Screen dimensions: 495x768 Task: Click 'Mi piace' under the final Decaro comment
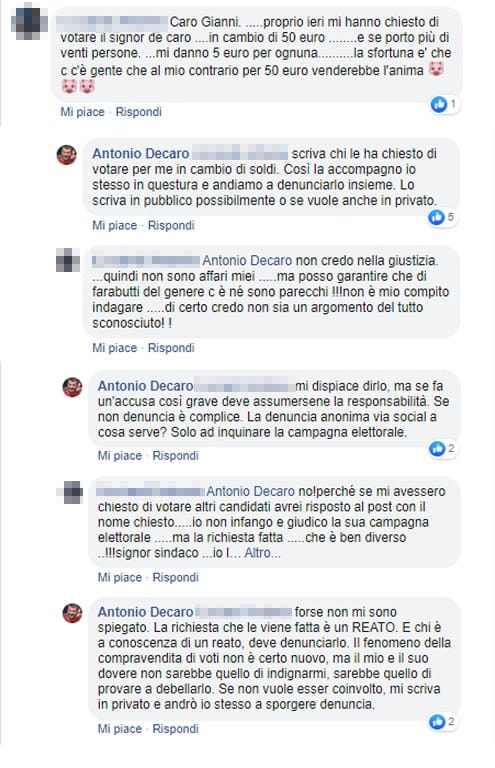point(119,729)
